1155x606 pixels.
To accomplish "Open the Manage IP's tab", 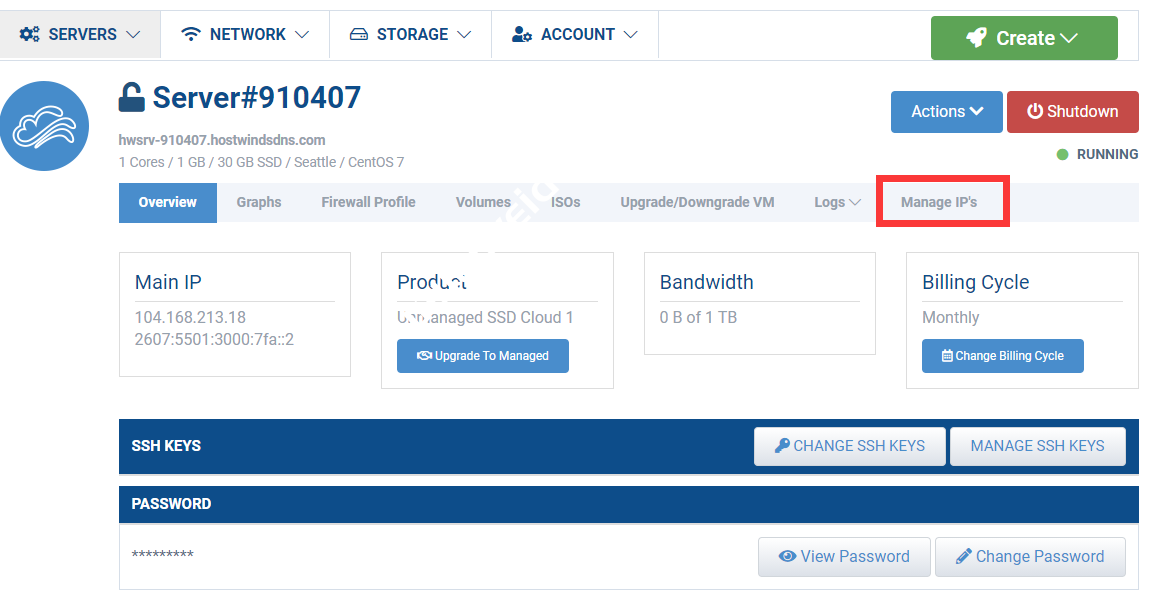I will [939, 202].
